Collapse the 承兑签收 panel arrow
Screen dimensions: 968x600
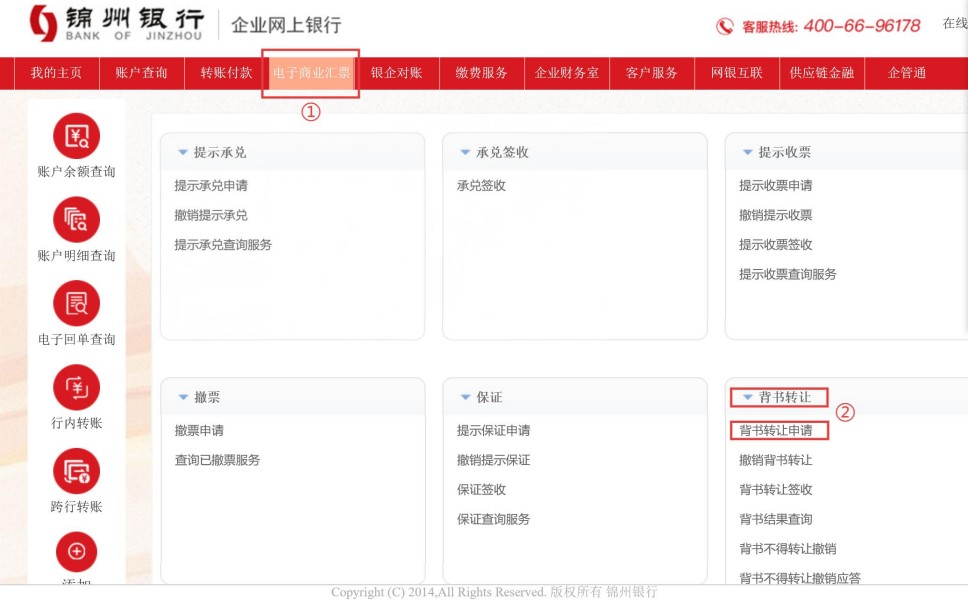tap(465, 153)
